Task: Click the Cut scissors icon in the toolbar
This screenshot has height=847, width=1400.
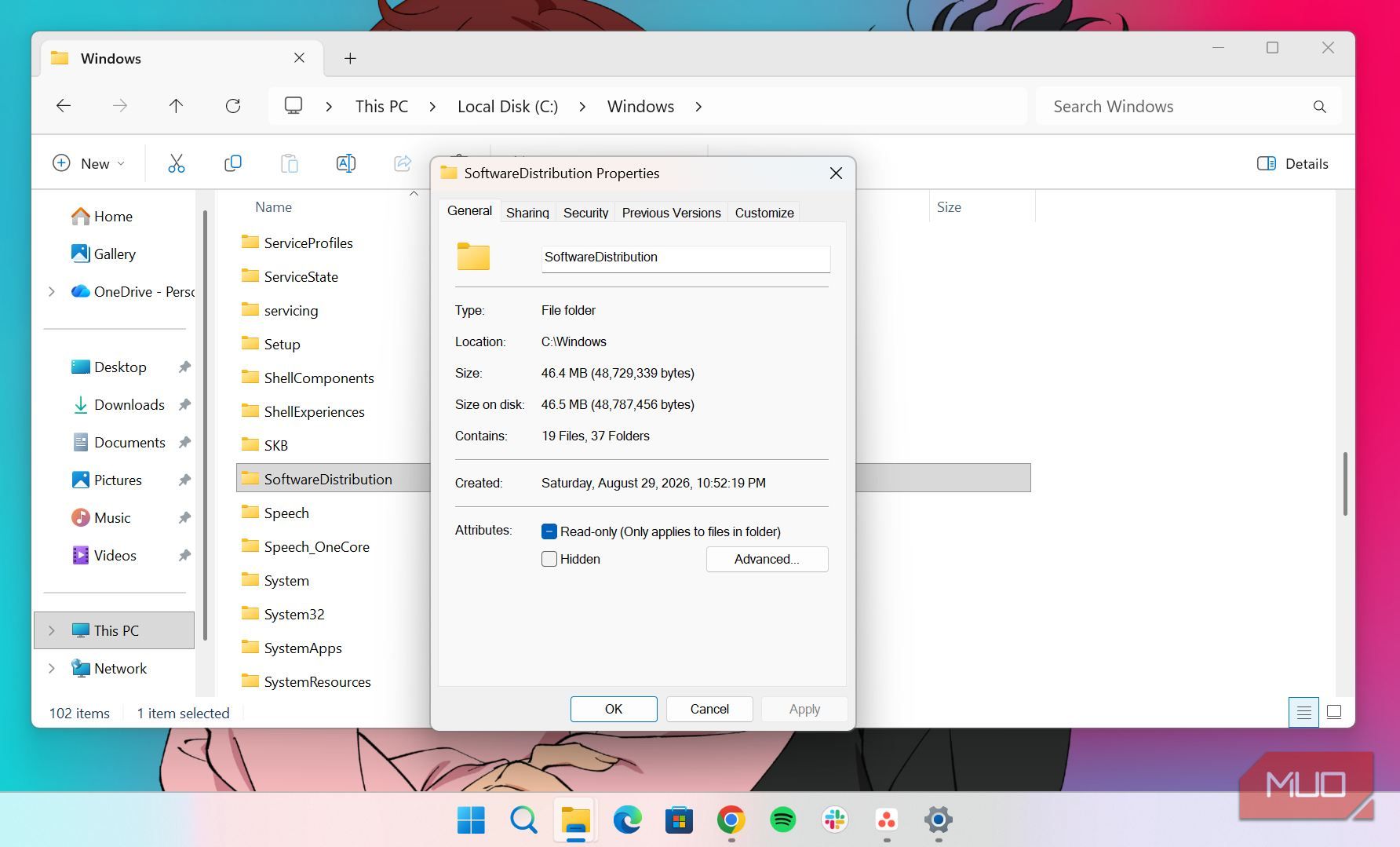Action: (176, 163)
